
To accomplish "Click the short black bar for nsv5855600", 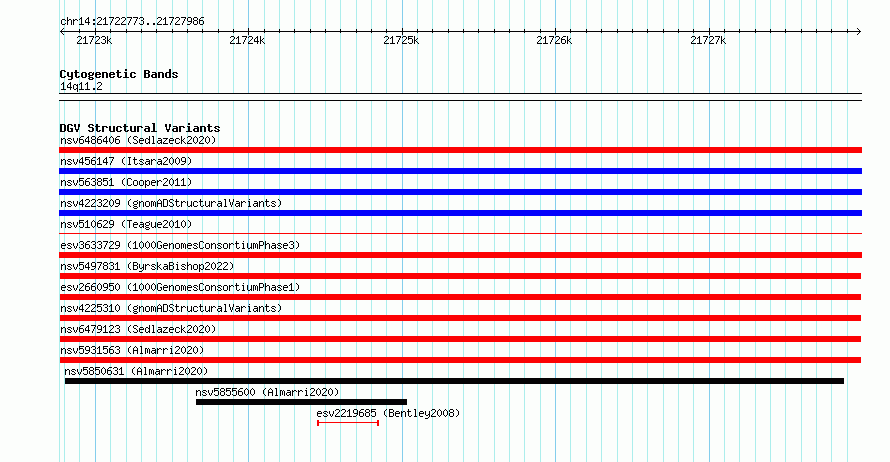I will tap(301, 402).
